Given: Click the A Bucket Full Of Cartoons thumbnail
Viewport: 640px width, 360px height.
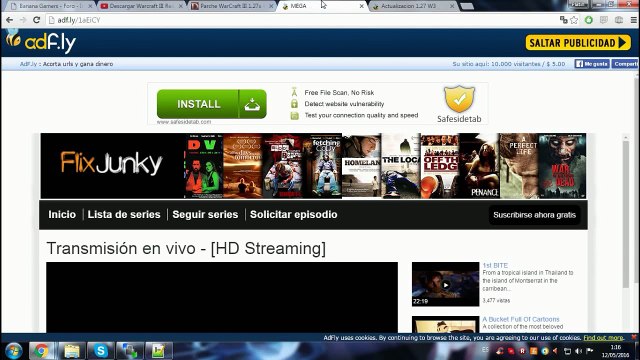Looking at the screenshot, I should pos(445,324).
